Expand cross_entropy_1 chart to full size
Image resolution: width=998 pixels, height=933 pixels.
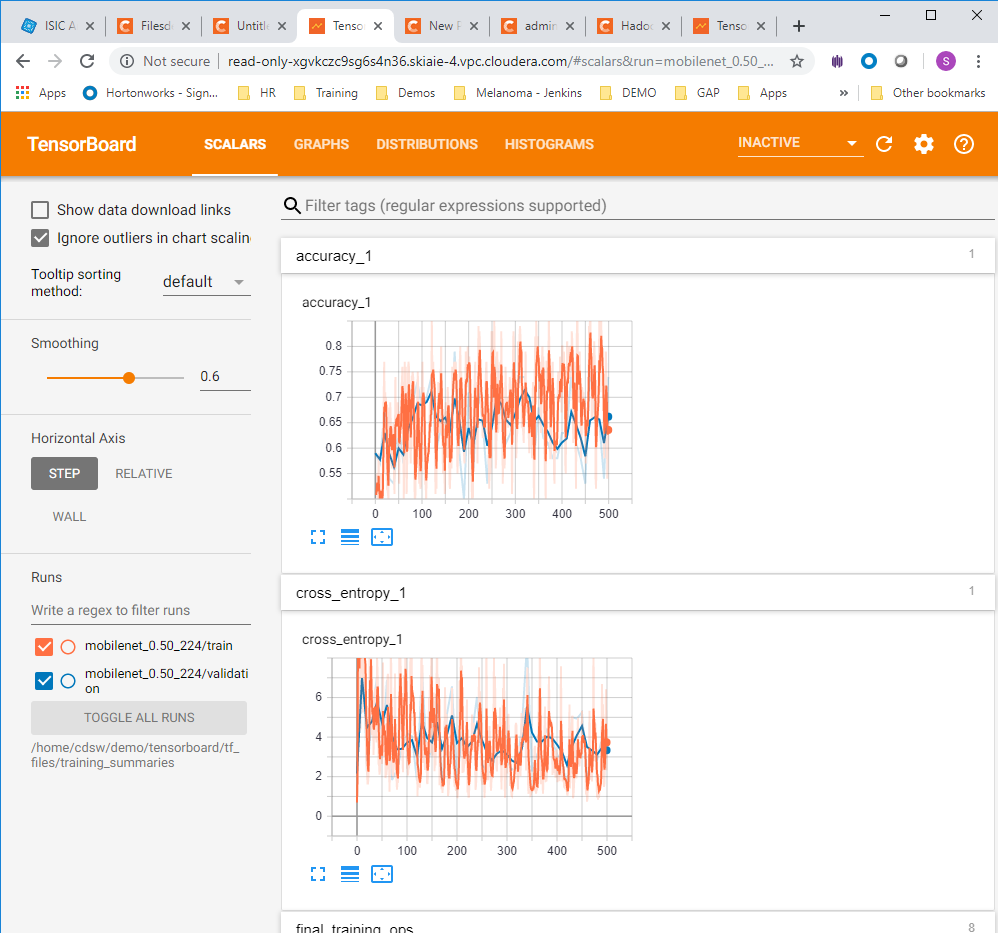click(318, 874)
